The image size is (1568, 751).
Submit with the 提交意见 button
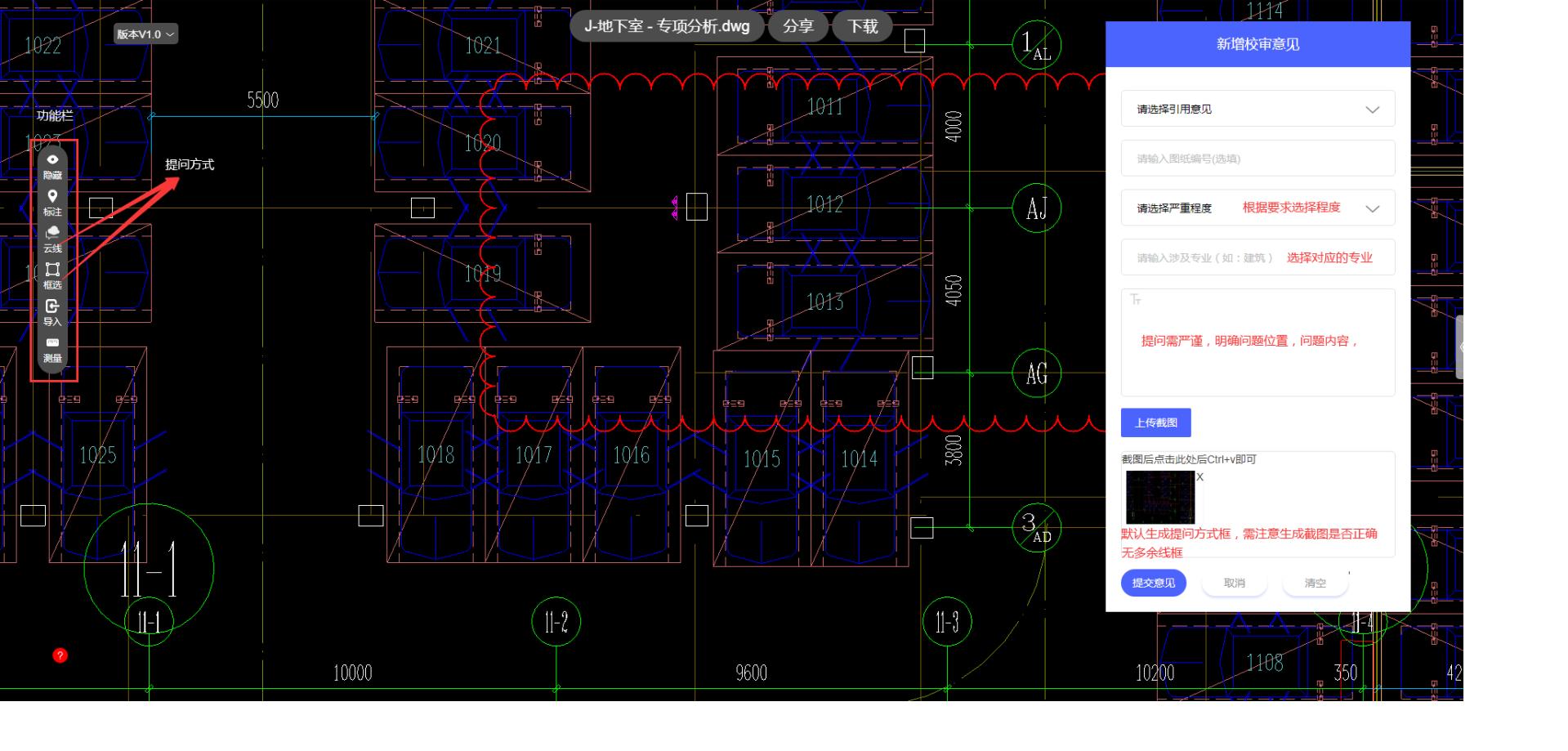(1153, 583)
